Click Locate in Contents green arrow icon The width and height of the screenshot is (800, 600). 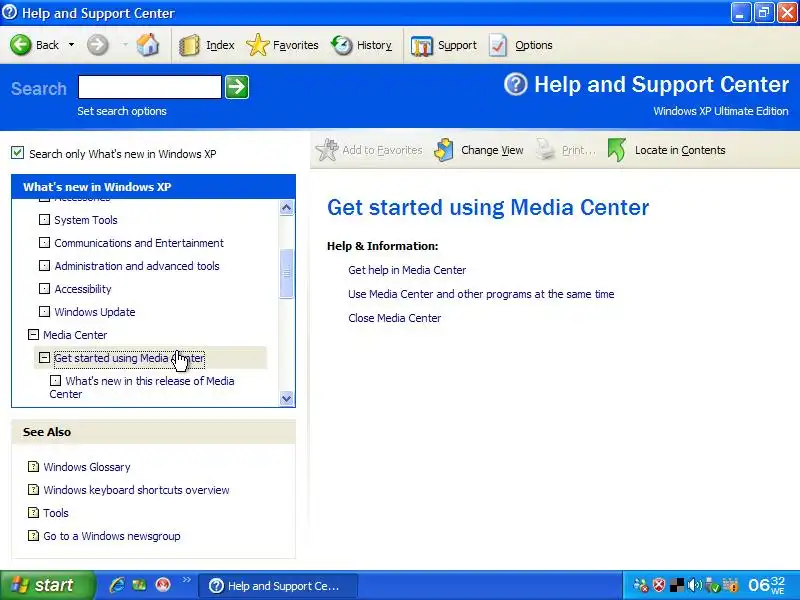click(617, 150)
